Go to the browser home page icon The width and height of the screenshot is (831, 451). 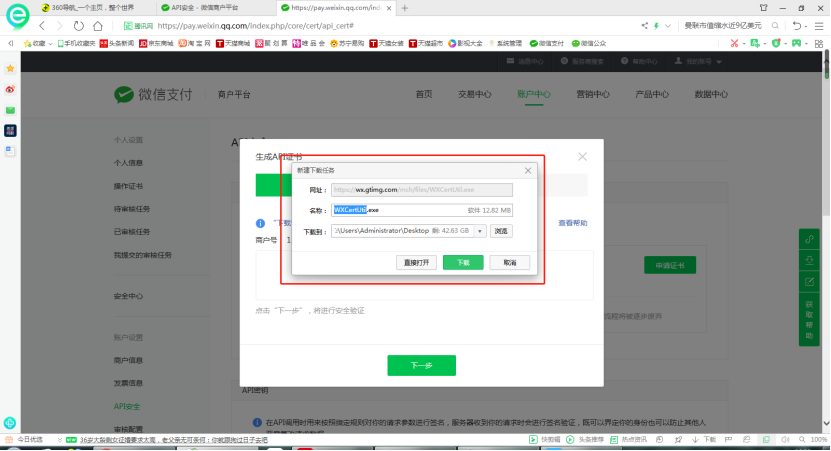coord(98,25)
